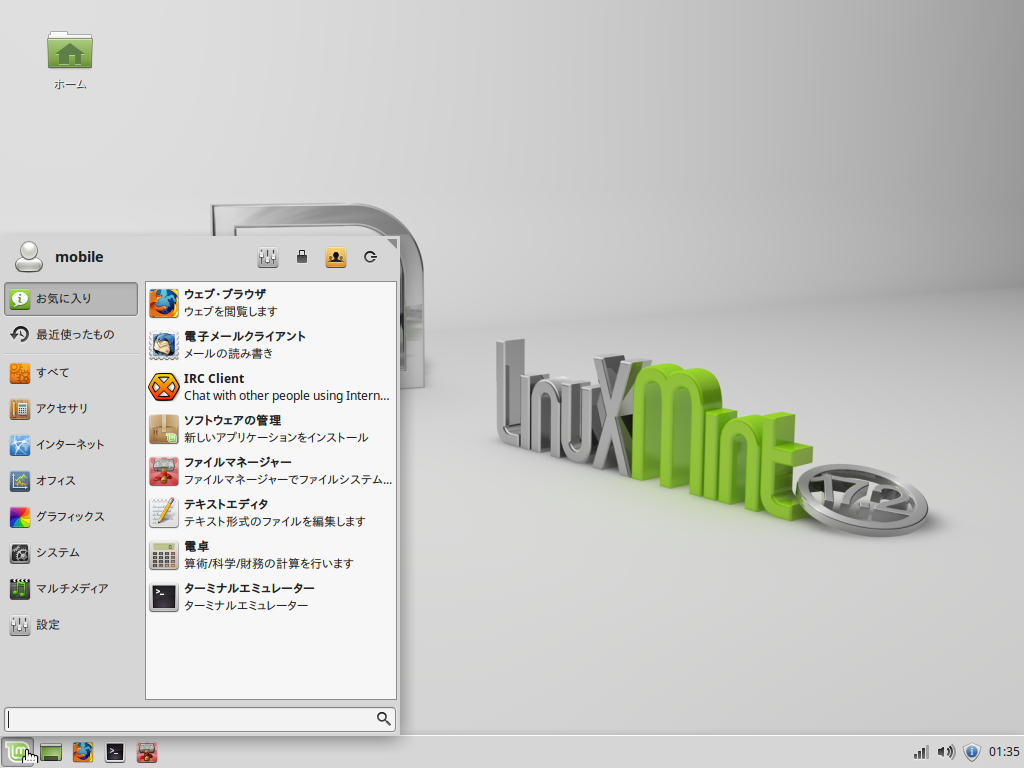The height and width of the screenshot is (768, 1024).
Task: Launch file manager from the panel launcher
Action: point(147,752)
